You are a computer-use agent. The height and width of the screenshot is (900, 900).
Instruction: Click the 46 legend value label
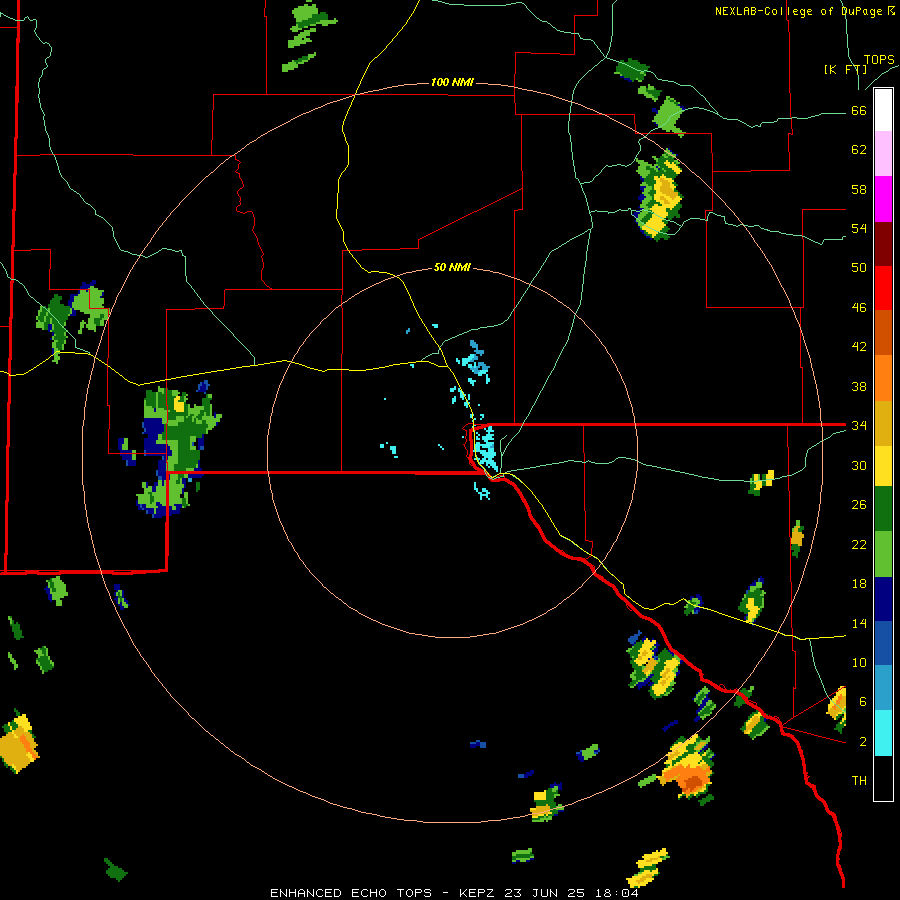coord(859,308)
